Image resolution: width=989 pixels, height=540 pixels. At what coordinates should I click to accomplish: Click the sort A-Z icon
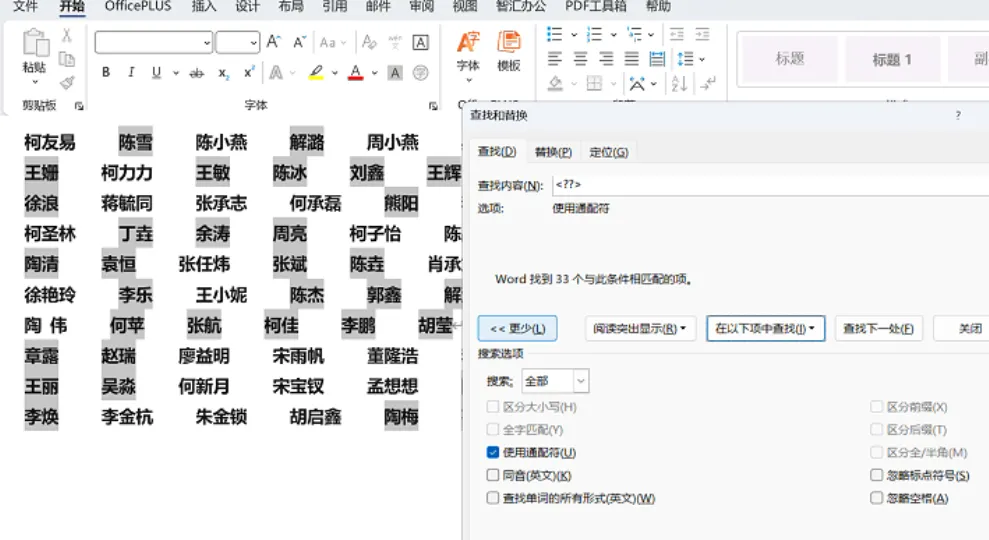click(679, 83)
